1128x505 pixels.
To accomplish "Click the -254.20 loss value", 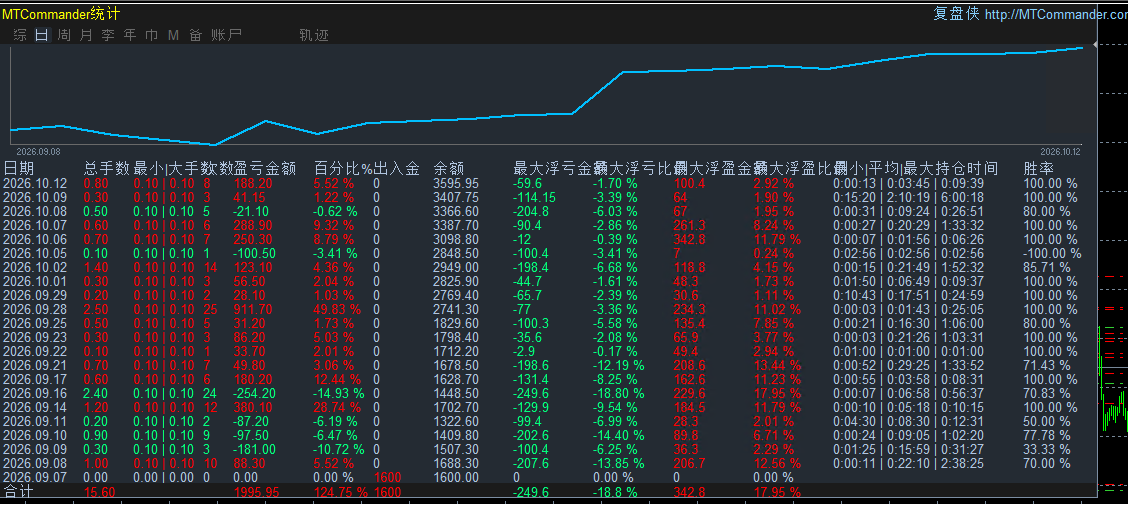I will coord(253,393).
